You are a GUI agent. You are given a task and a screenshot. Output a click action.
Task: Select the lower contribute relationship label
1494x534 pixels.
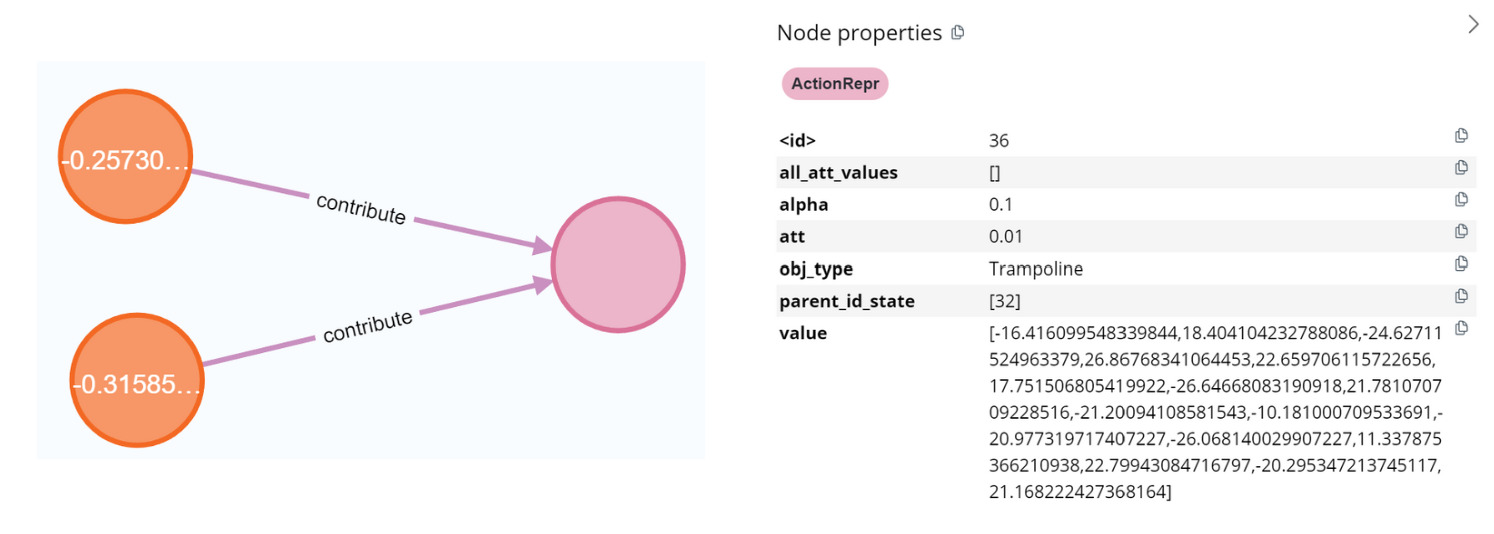(367, 327)
